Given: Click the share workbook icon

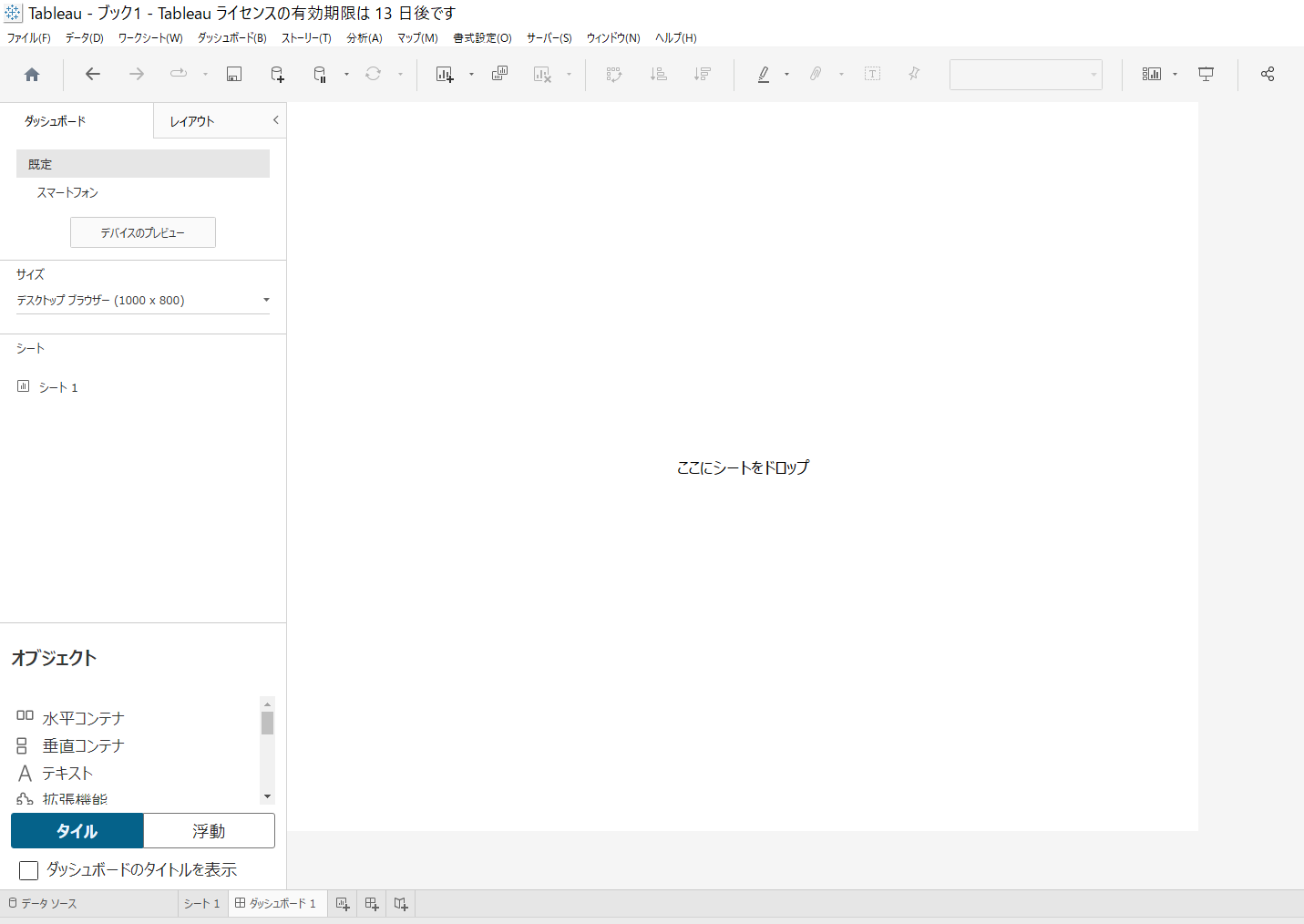Looking at the screenshot, I should tap(1268, 74).
